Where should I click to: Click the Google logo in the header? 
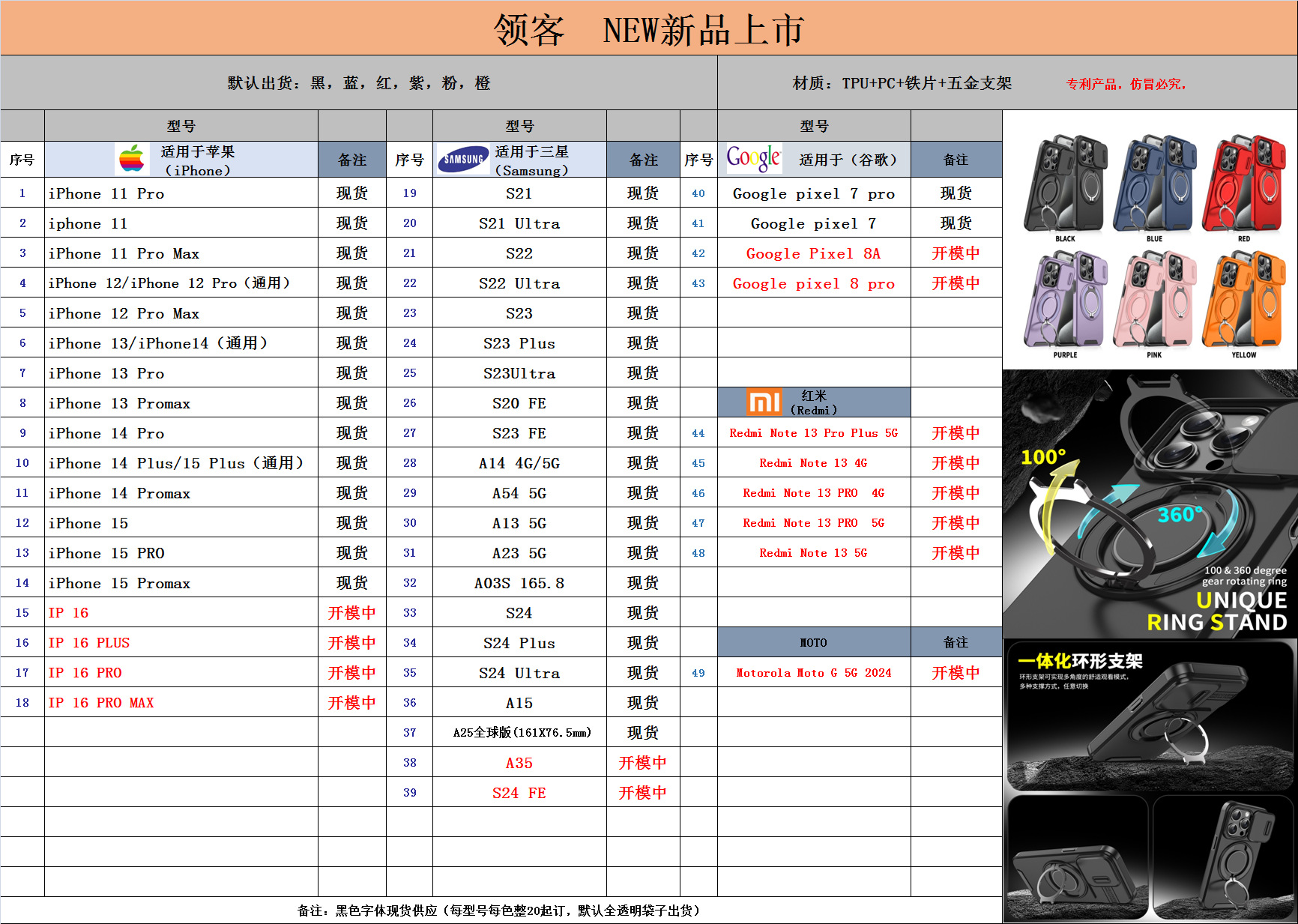point(754,159)
